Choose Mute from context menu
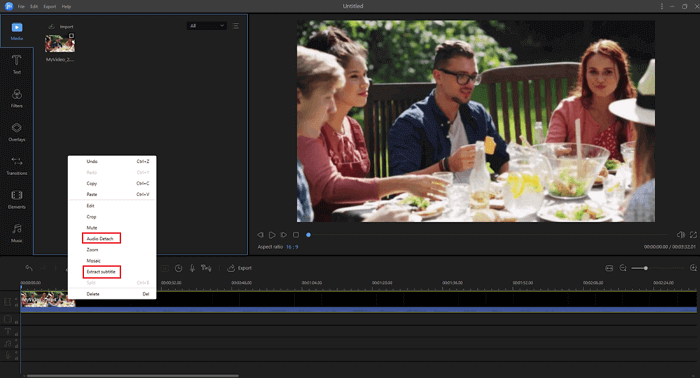 112,228
